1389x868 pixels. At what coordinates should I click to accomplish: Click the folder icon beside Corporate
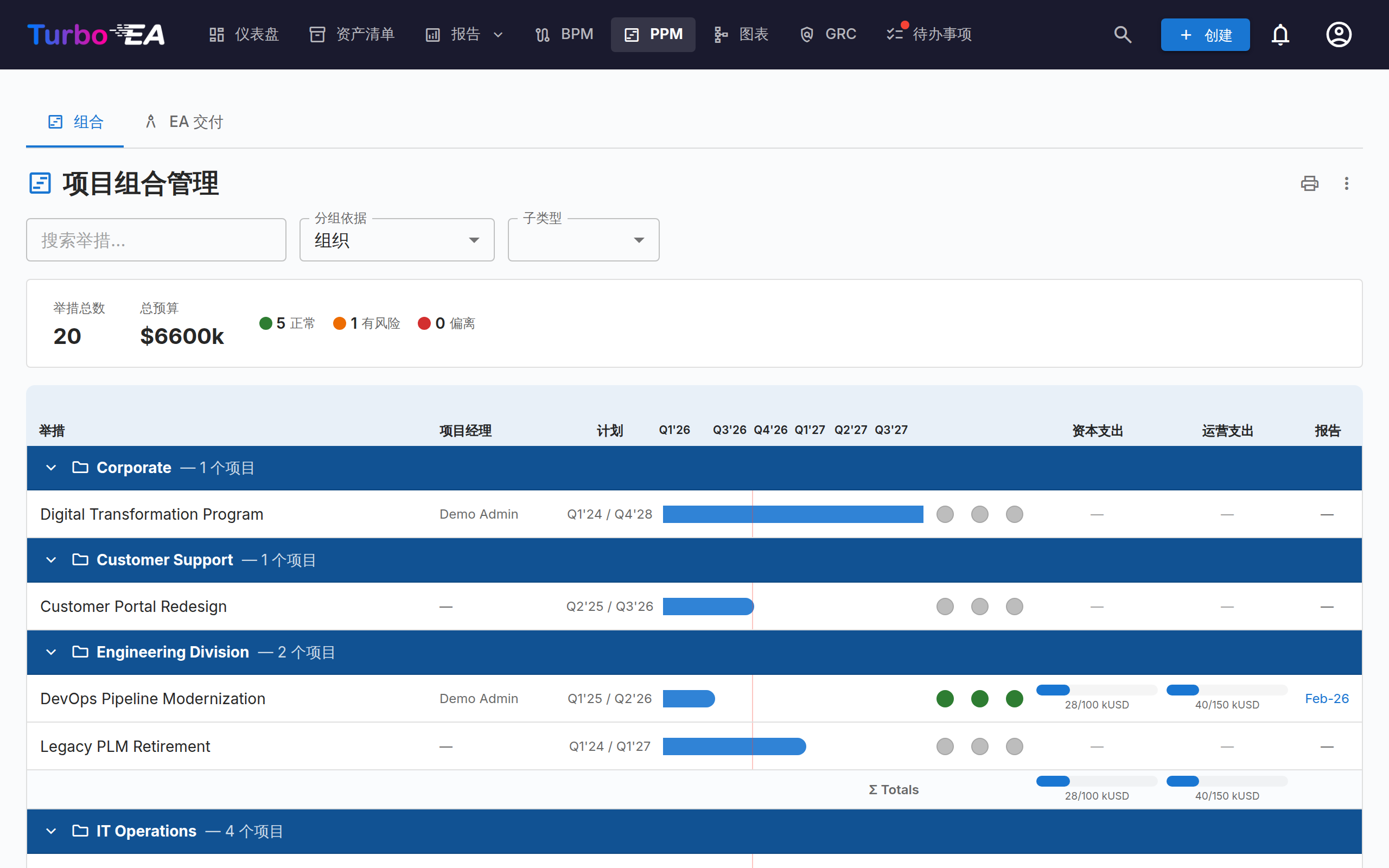coord(80,467)
